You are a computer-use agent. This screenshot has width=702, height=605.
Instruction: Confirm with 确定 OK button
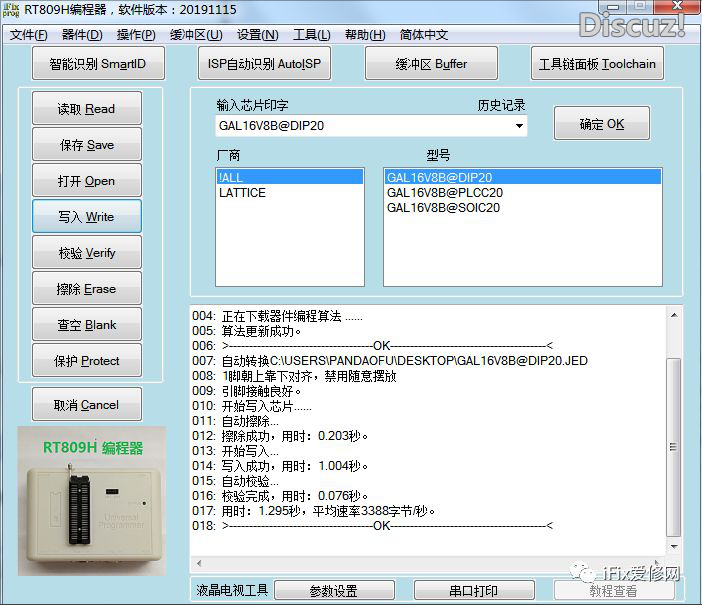pos(602,123)
